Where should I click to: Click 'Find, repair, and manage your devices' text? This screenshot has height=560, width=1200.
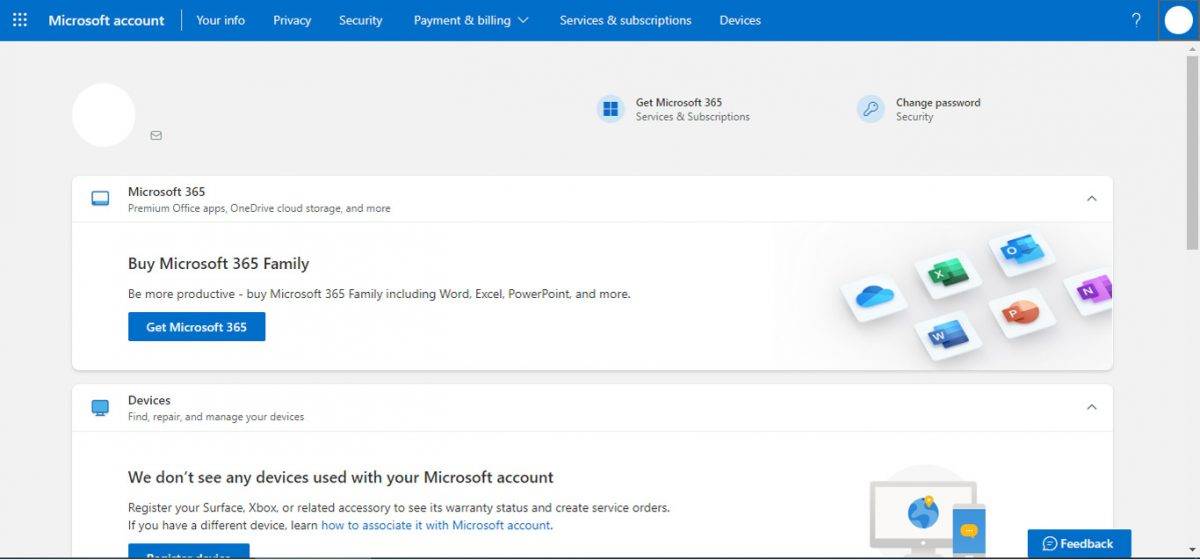pos(216,416)
